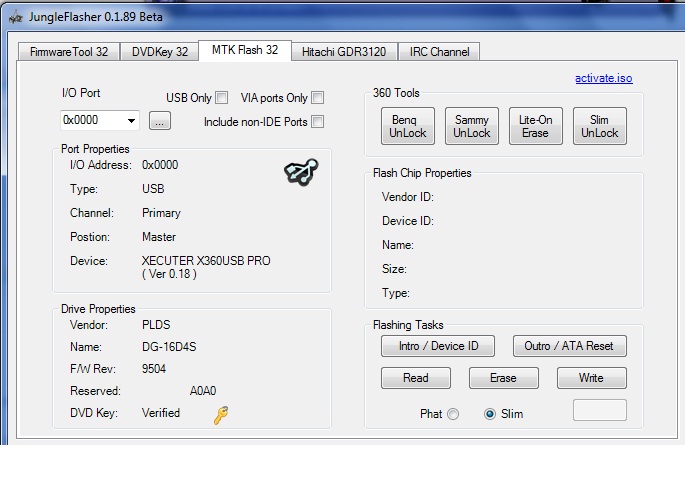Viewport: 685px width, 492px height.
Task: Open the I/O Port 0x0000 dropdown
Action: click(100, 120)
